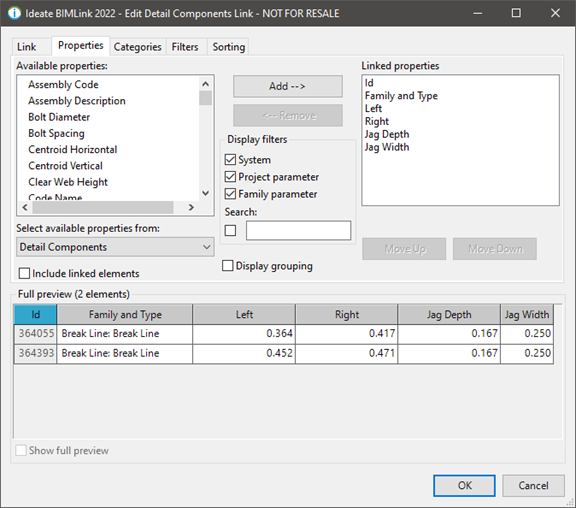Screen dimensions: 576x508
Task: Select Right in linked properties list
Action: pos(377,122)
